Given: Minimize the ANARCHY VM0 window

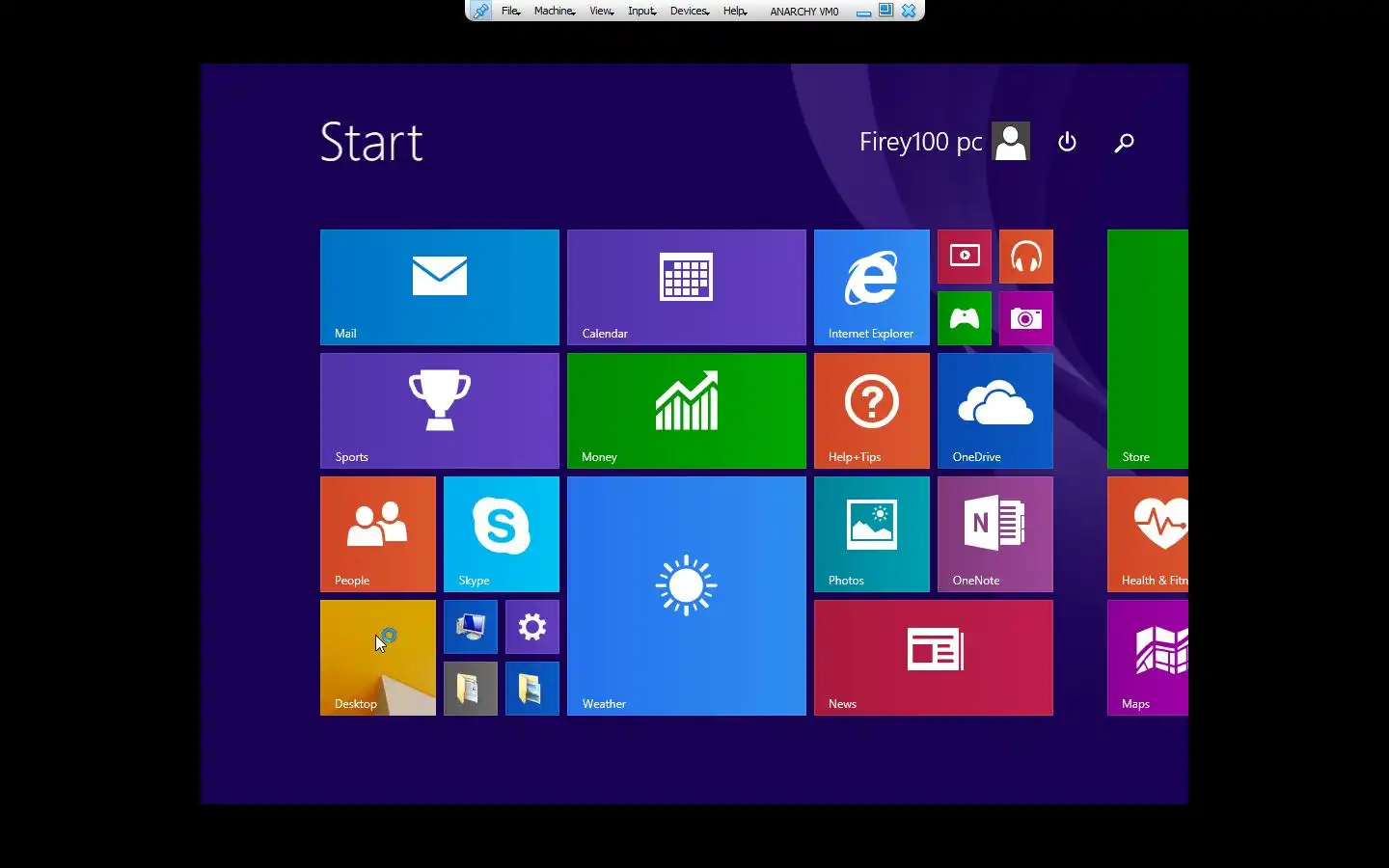Looking at the screenshot, I should point(863,12).
